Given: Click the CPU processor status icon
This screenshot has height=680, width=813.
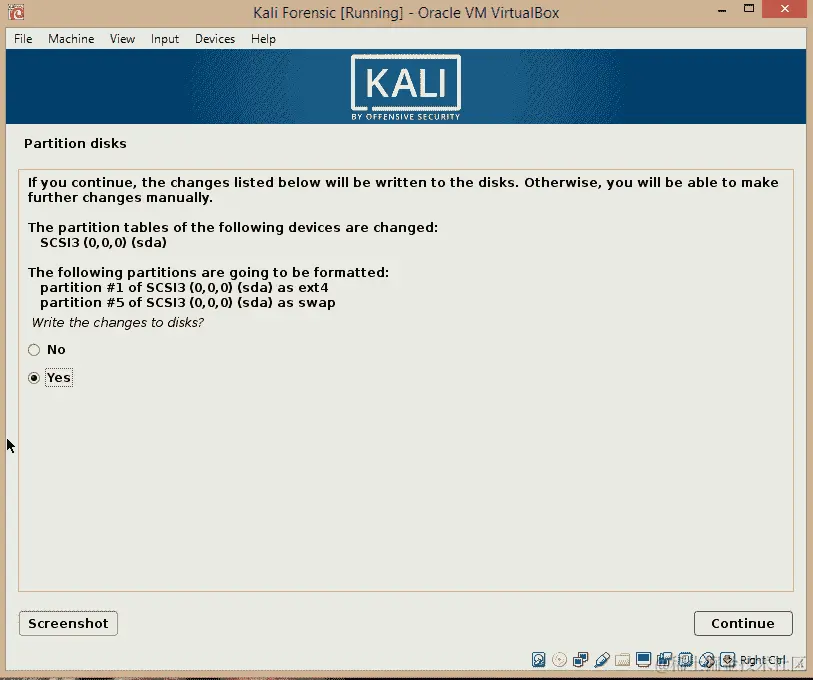Looking at the screenshot, I should pyautogui.click(x=685, y=660).
